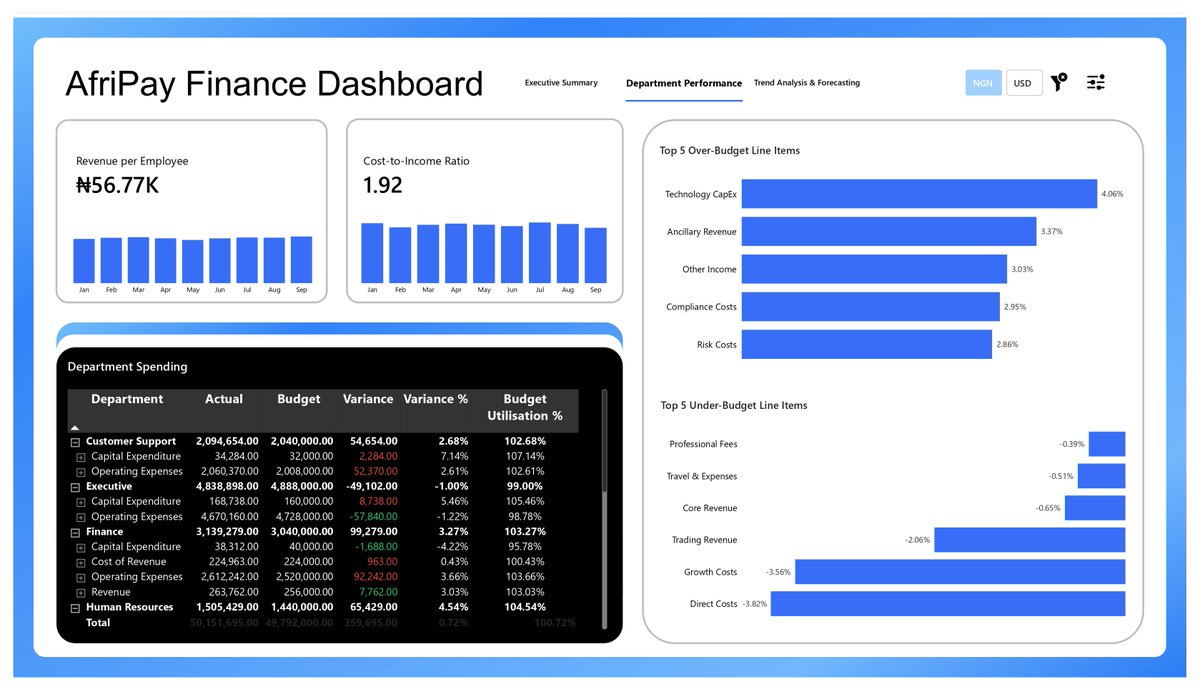The width and height of the screenshot is (1200, 697).
Task: Click the Total row label
Action: (98, 623)
